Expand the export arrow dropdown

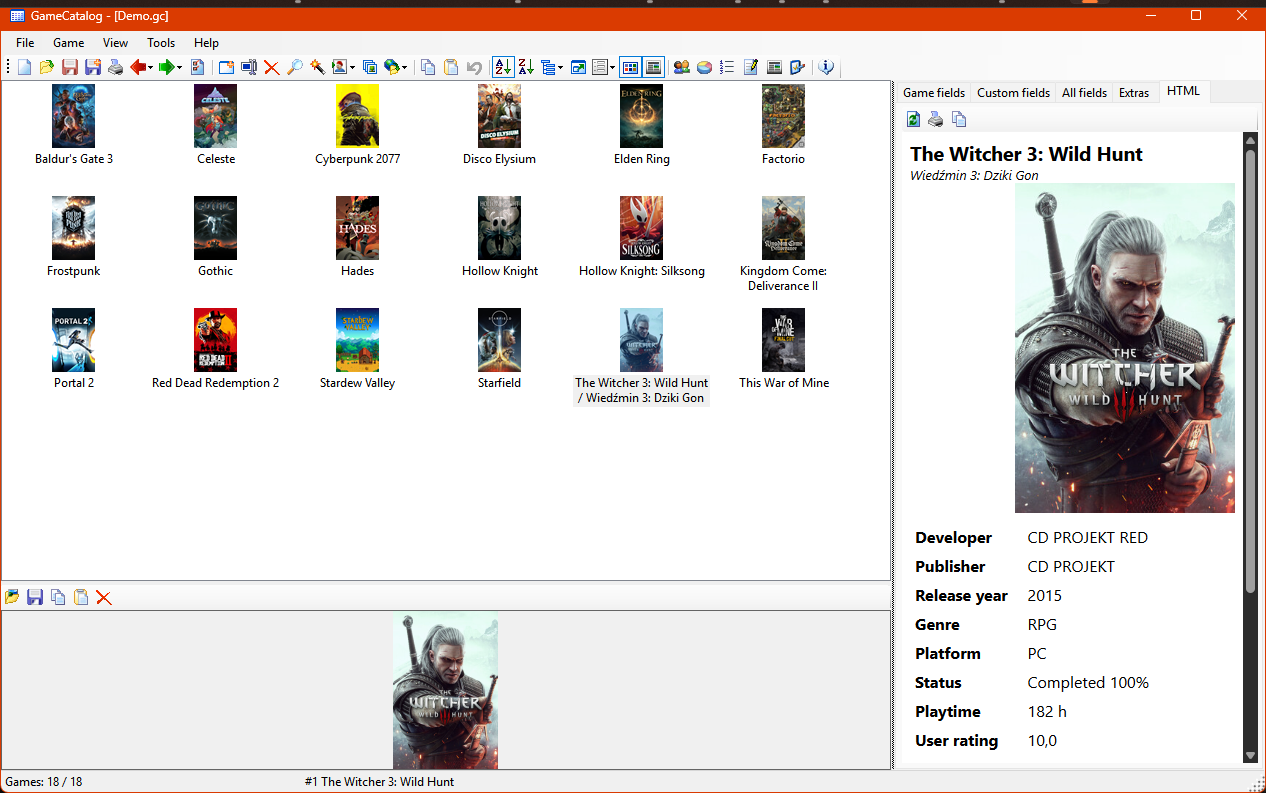tap(180, 68)
